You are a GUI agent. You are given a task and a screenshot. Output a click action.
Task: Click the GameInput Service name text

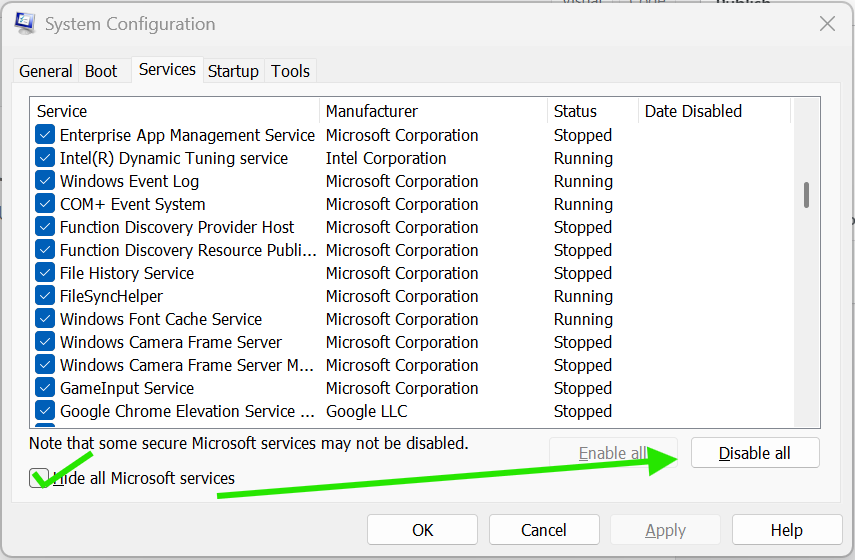coord(127,388)
